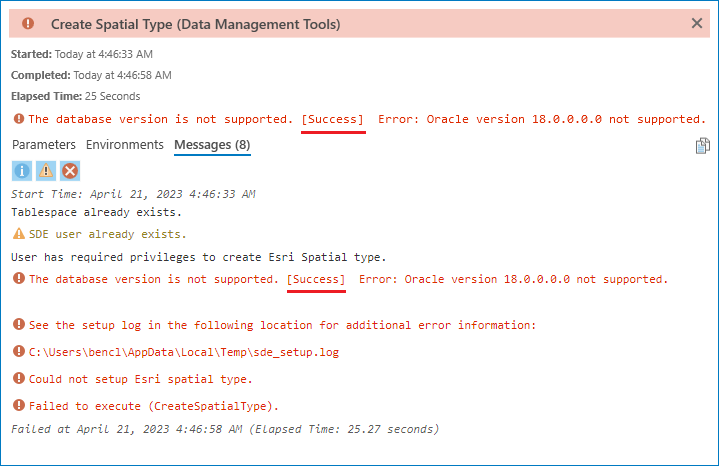The height and width of the screenshot is (466, 719).
Task: Toggle the error messages filter icon
Action: [70, 171]
